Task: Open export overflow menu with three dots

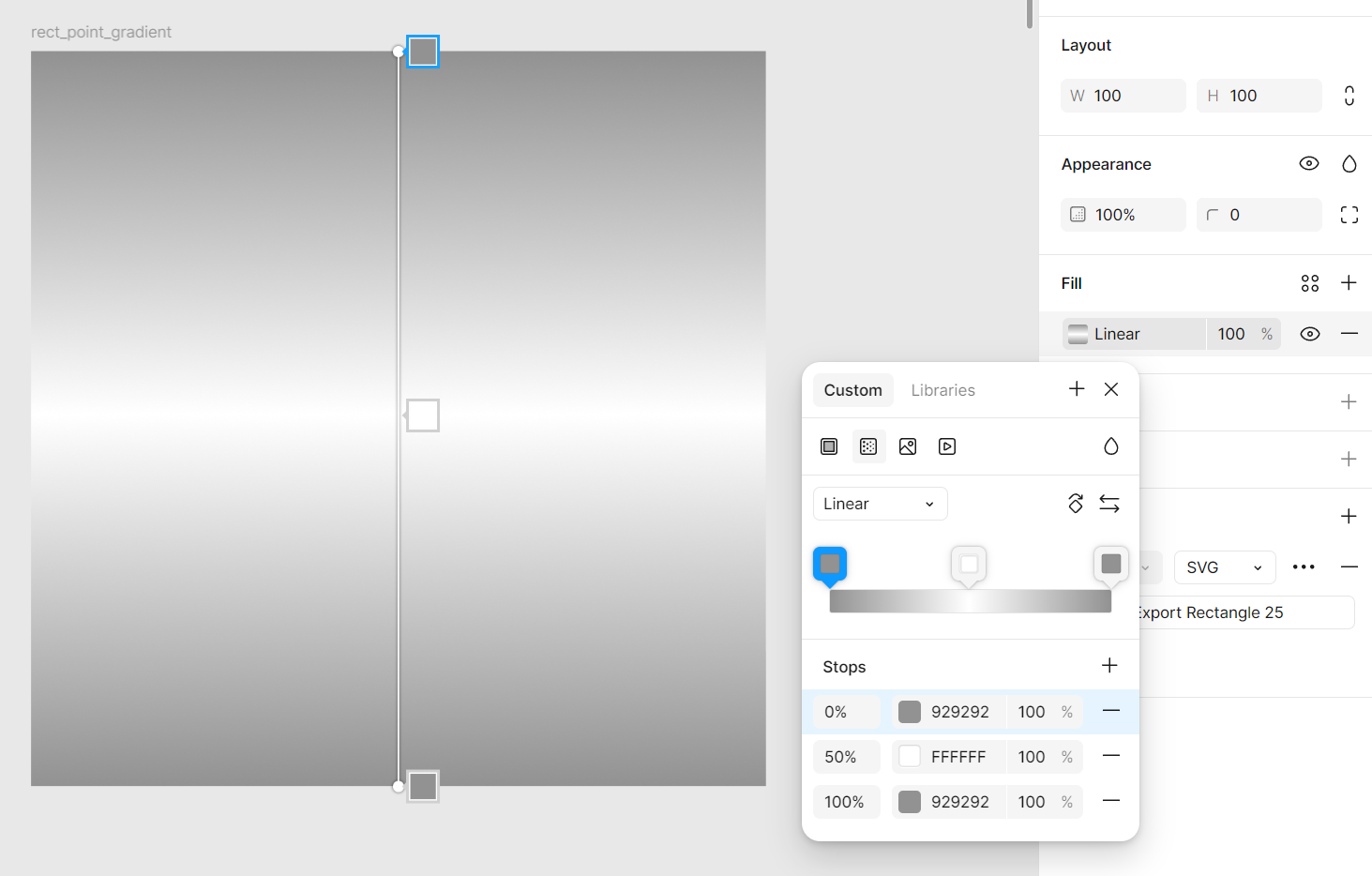Action: click(x=1304, y=566)
